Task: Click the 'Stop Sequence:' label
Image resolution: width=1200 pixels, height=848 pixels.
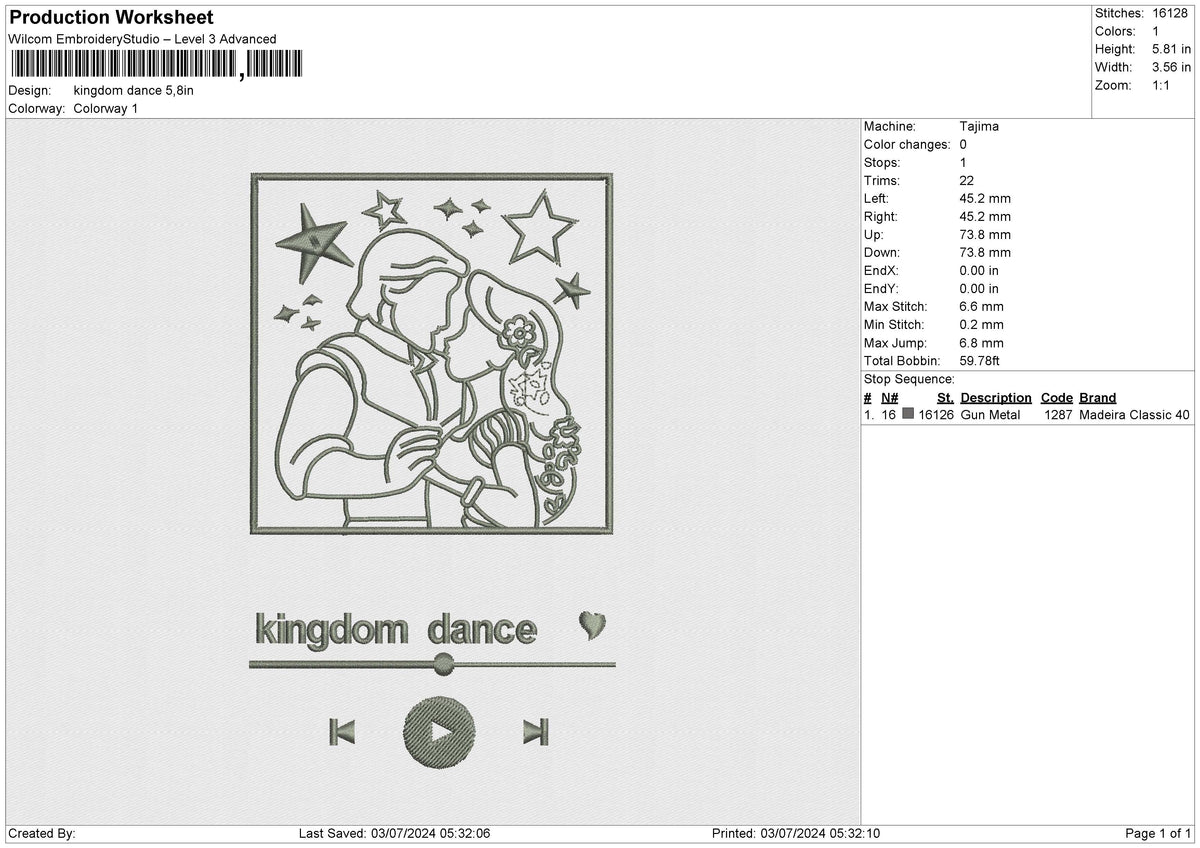Action: [x=909, y=379]
